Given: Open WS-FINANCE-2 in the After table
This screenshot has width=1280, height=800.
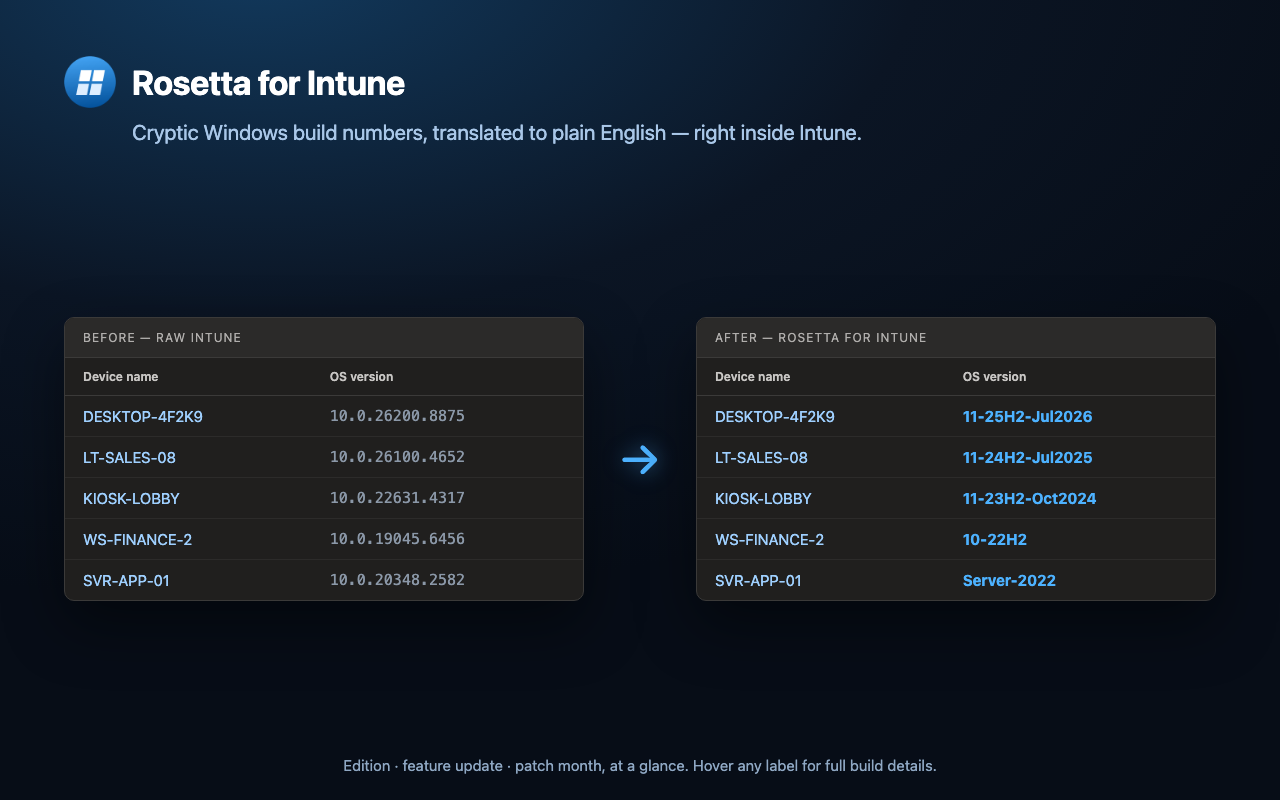Looking at the screenshot, I should coord(769,539).
